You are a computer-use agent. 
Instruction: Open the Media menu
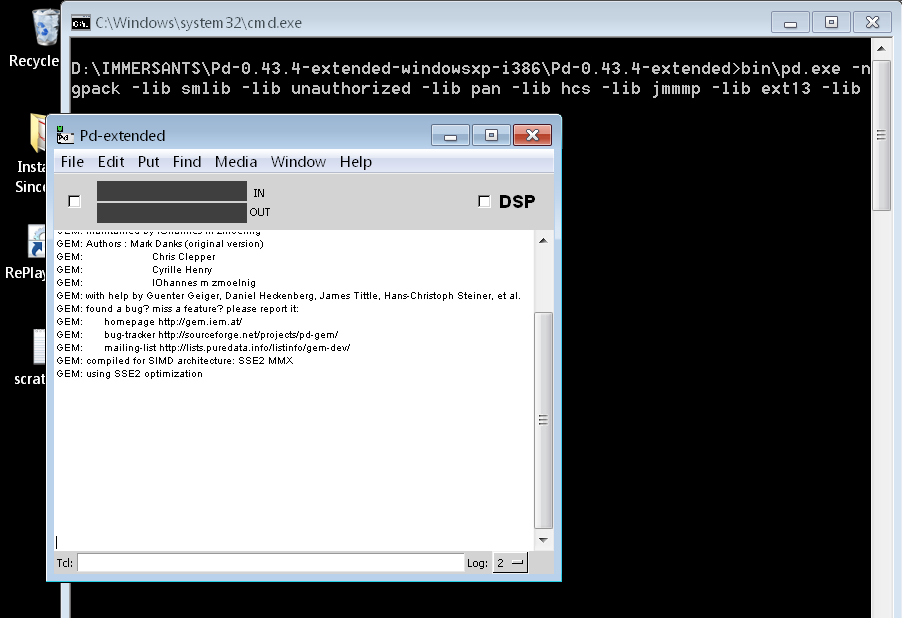[236, 162]
